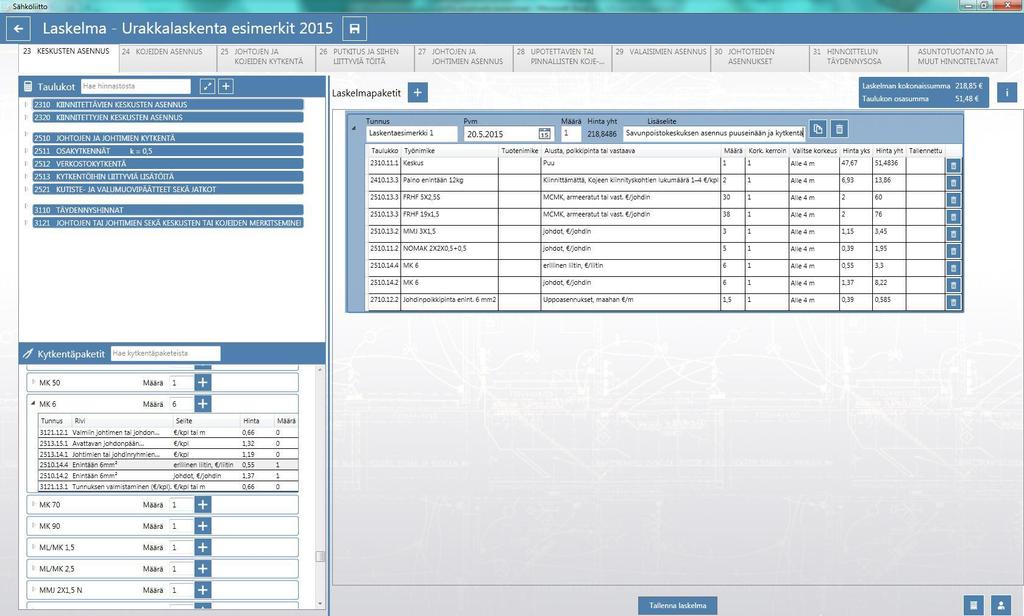Add the MK 6 connection package
The image size is (1024, 616).
pos(203,404)
